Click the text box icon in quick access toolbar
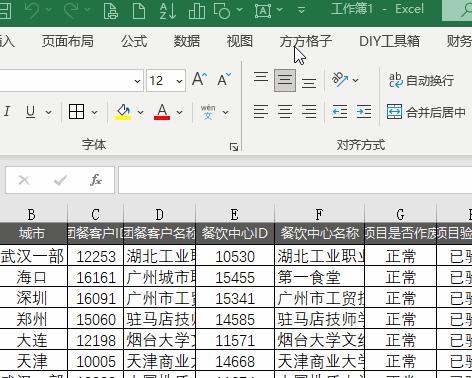472x378 pixels. (x=263, y=10)
